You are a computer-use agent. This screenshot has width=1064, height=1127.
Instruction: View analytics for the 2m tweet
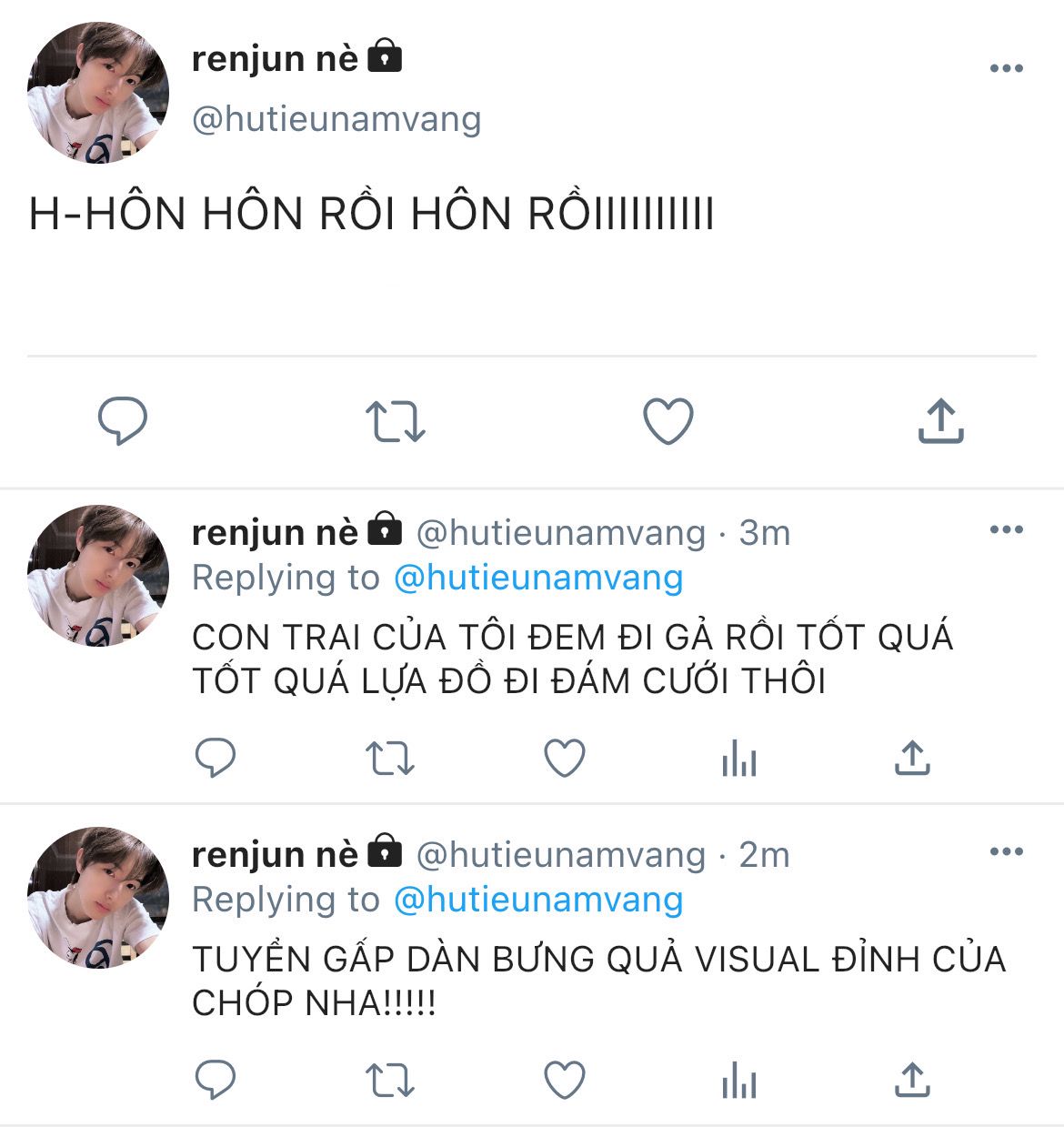(x=738, y=1081)
